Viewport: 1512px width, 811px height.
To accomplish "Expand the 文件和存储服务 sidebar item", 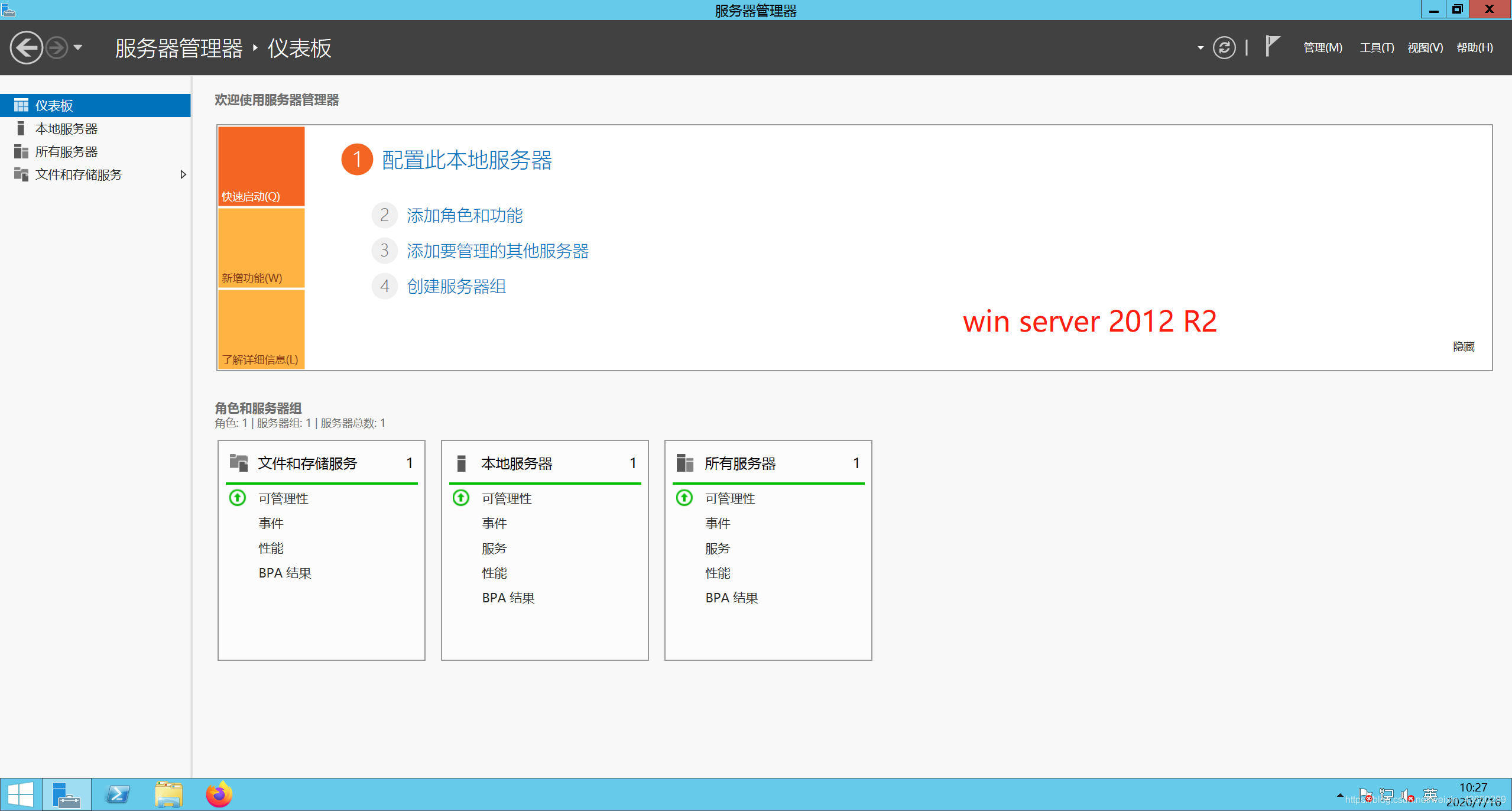I will 183,174.
